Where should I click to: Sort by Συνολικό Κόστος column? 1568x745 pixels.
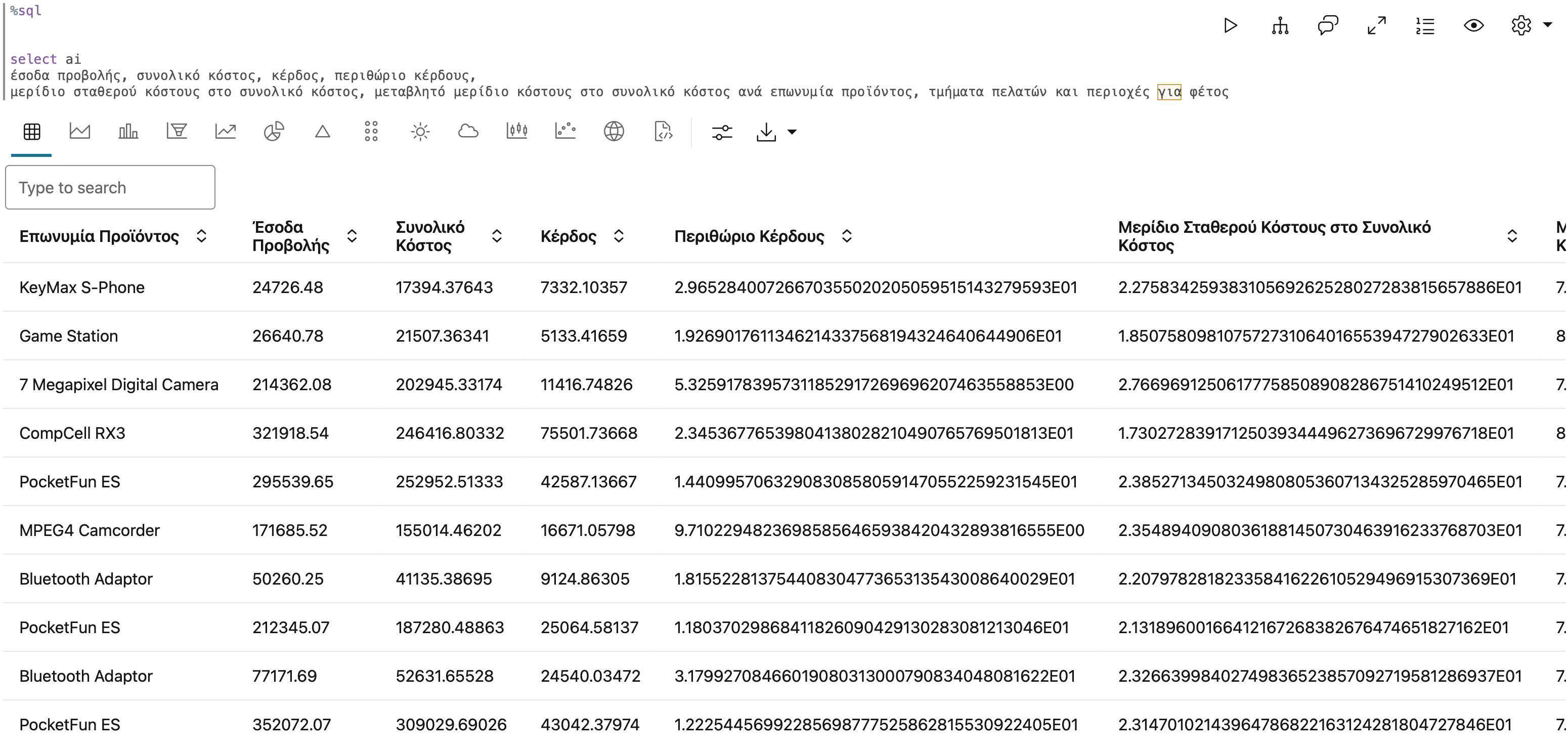(x=497, y=236)
